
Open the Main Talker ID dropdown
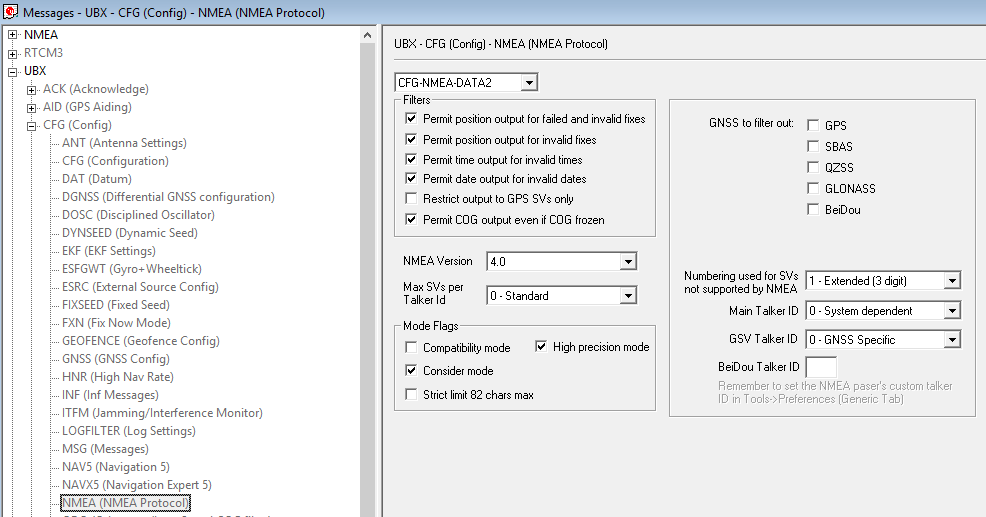pyautogui.click(x=952, y=311)
